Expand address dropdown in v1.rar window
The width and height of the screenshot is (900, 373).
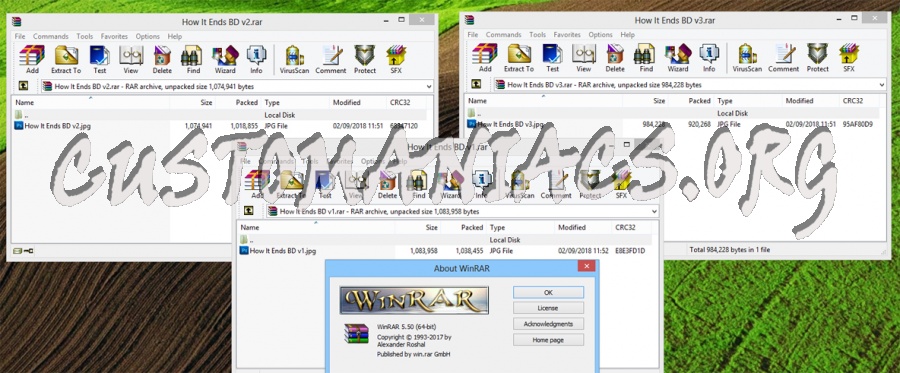654,212
